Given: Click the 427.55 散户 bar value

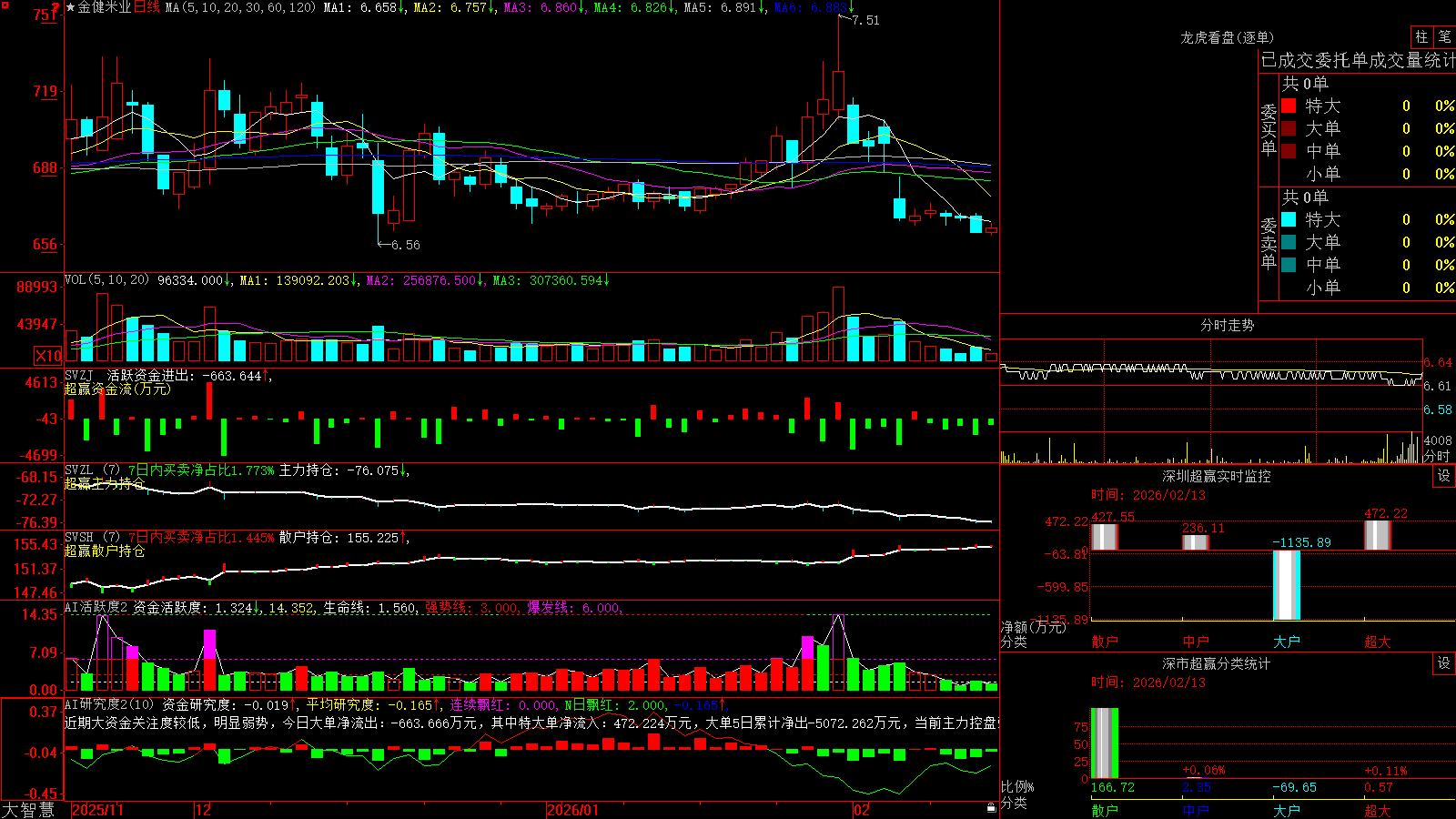Looking at the screenshot, I should click(1113, 517).
